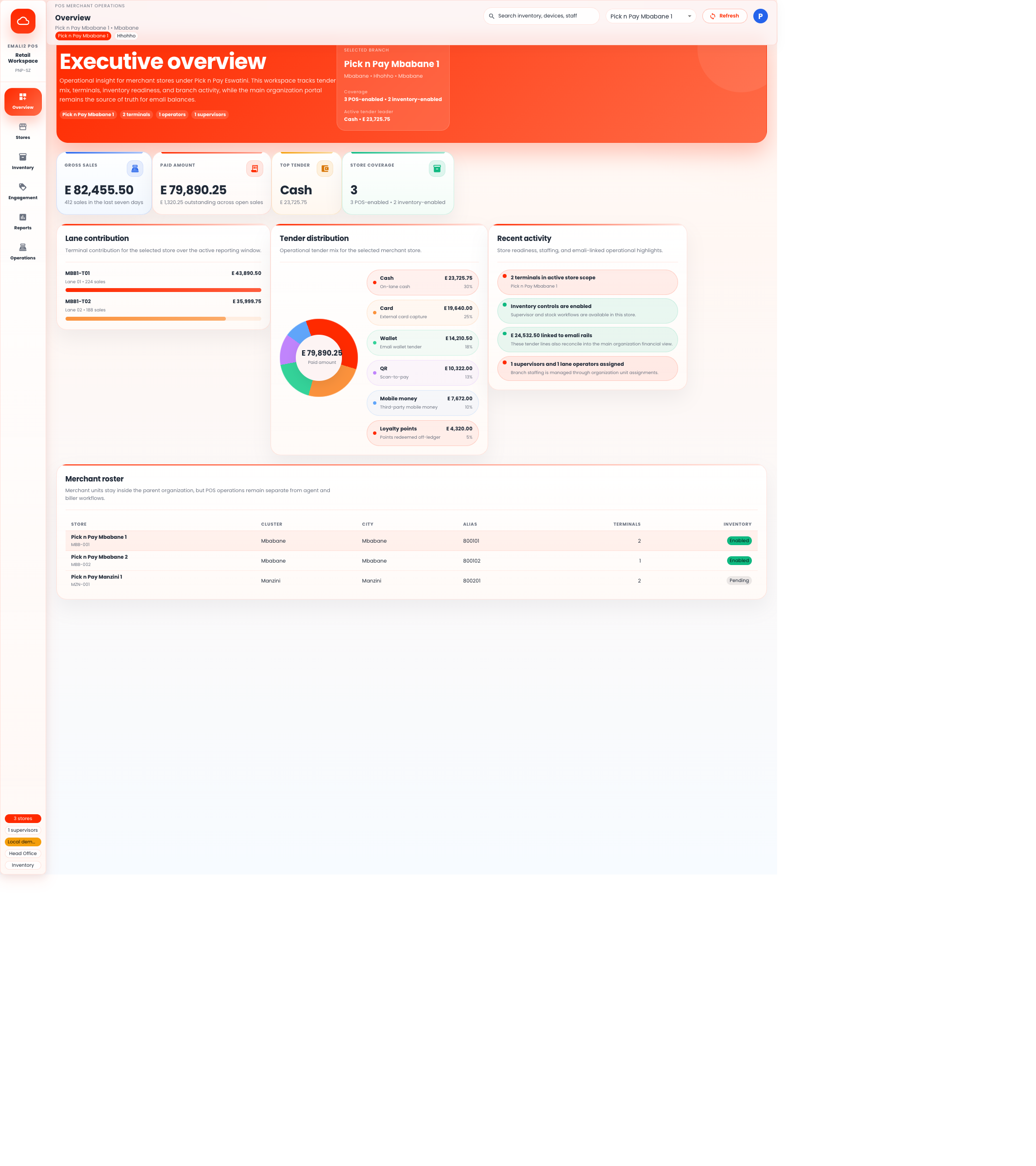The image size is (1036, 1166).
Task: Click the Store Coverage archive icon
Action: (x=437, y=169)
